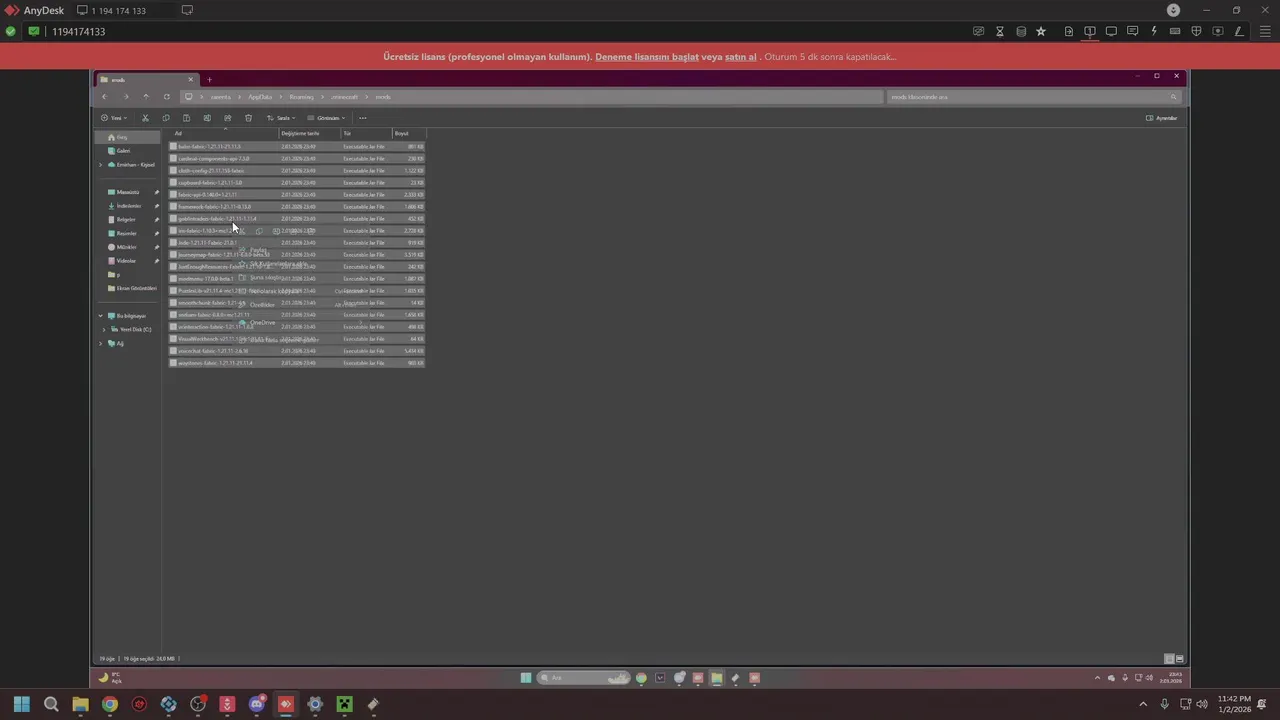Click the AnyDesk file transfer icon
Viewport: 1280px width, 720px height.
1069,32
